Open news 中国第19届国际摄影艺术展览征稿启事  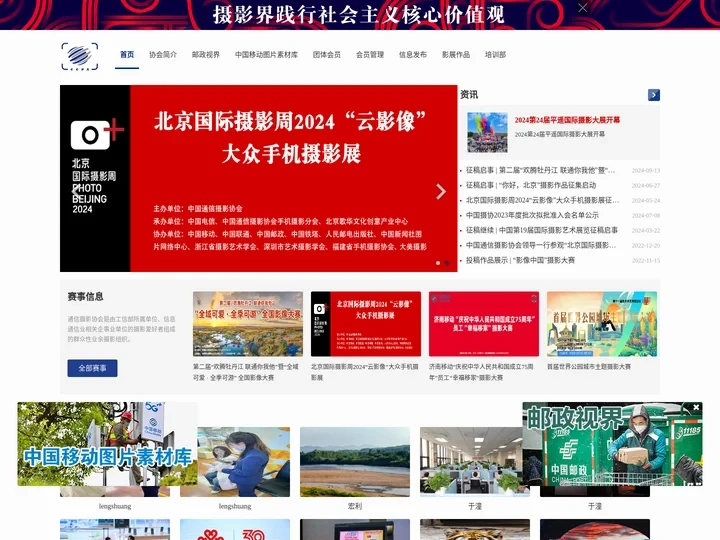tap(542, 230)
